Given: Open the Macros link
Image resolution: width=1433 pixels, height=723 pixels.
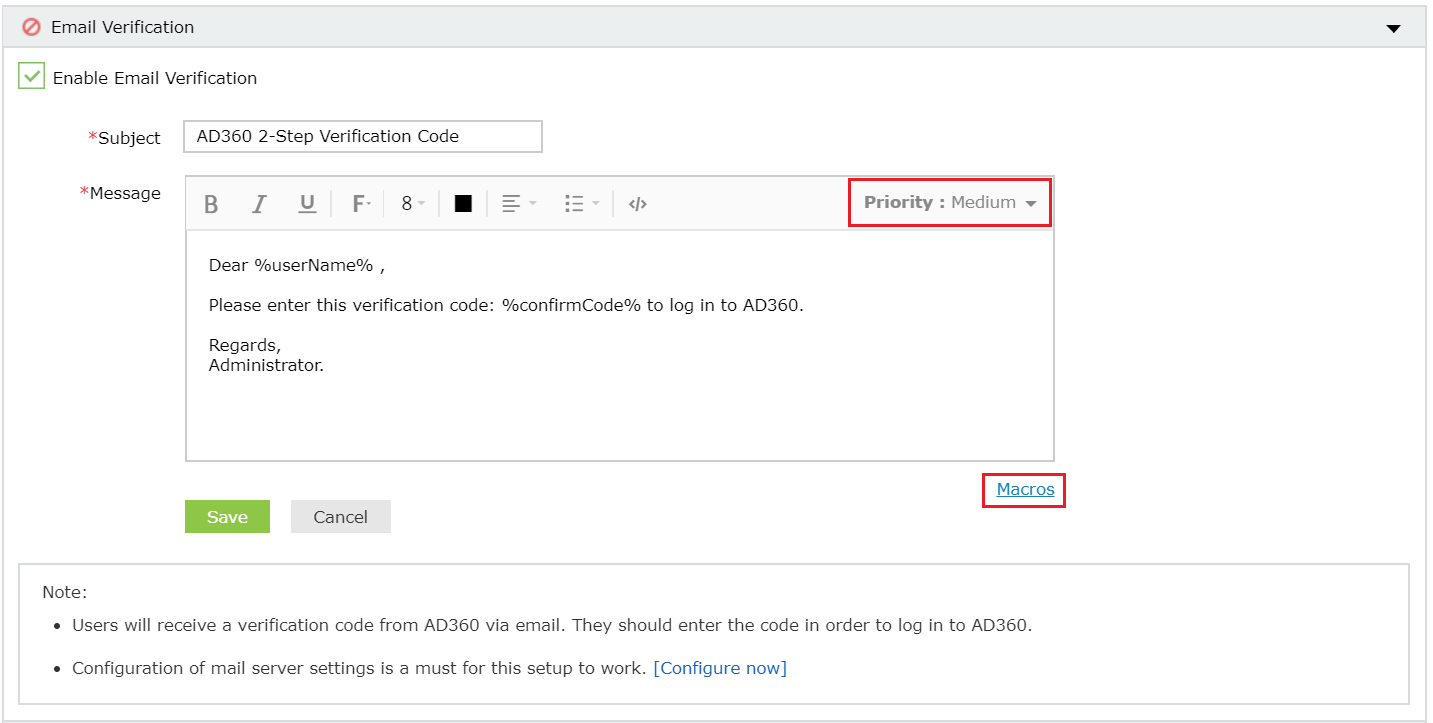Looking at the screenshot, I should (1023, 489).
